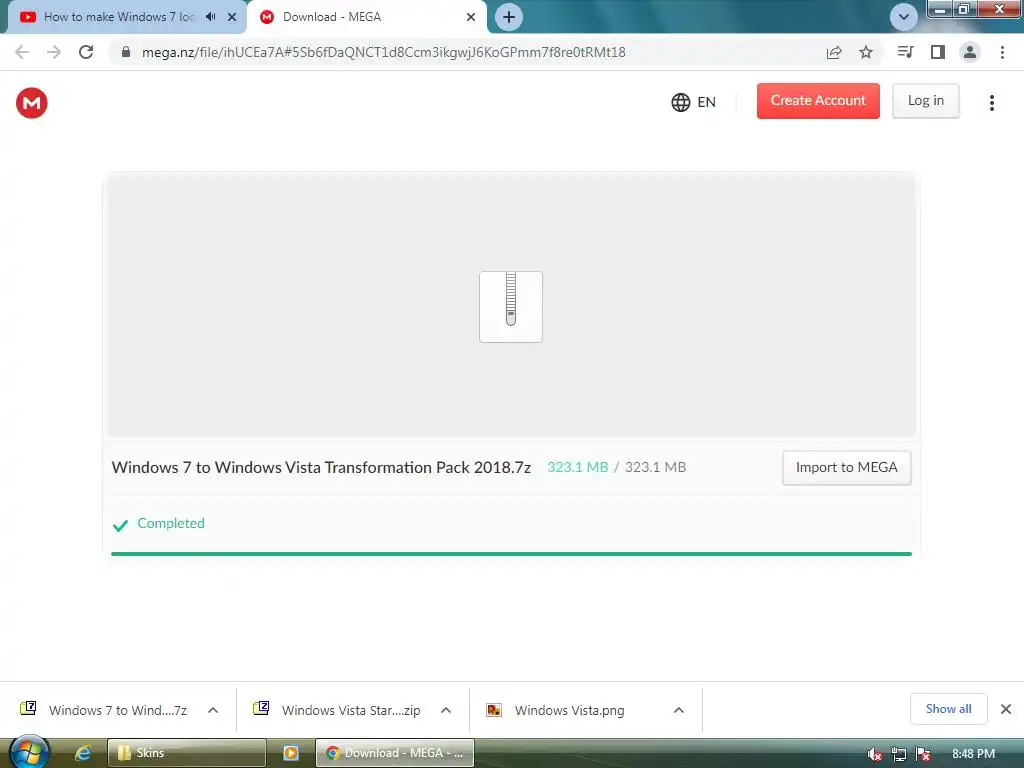
Task: Mute audio icon on the YouTube tab
Action: (x=210, y=17)
